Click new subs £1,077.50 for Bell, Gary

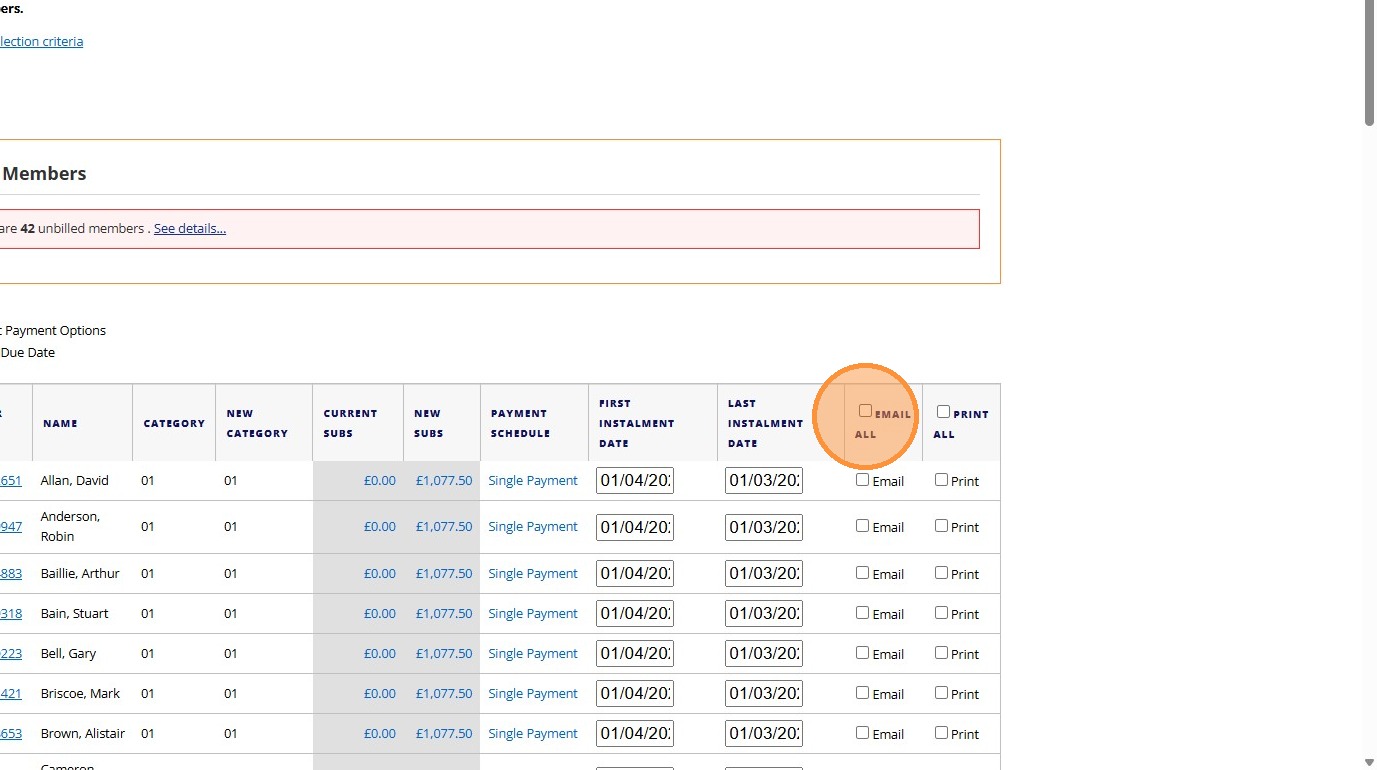coord(444,653)
